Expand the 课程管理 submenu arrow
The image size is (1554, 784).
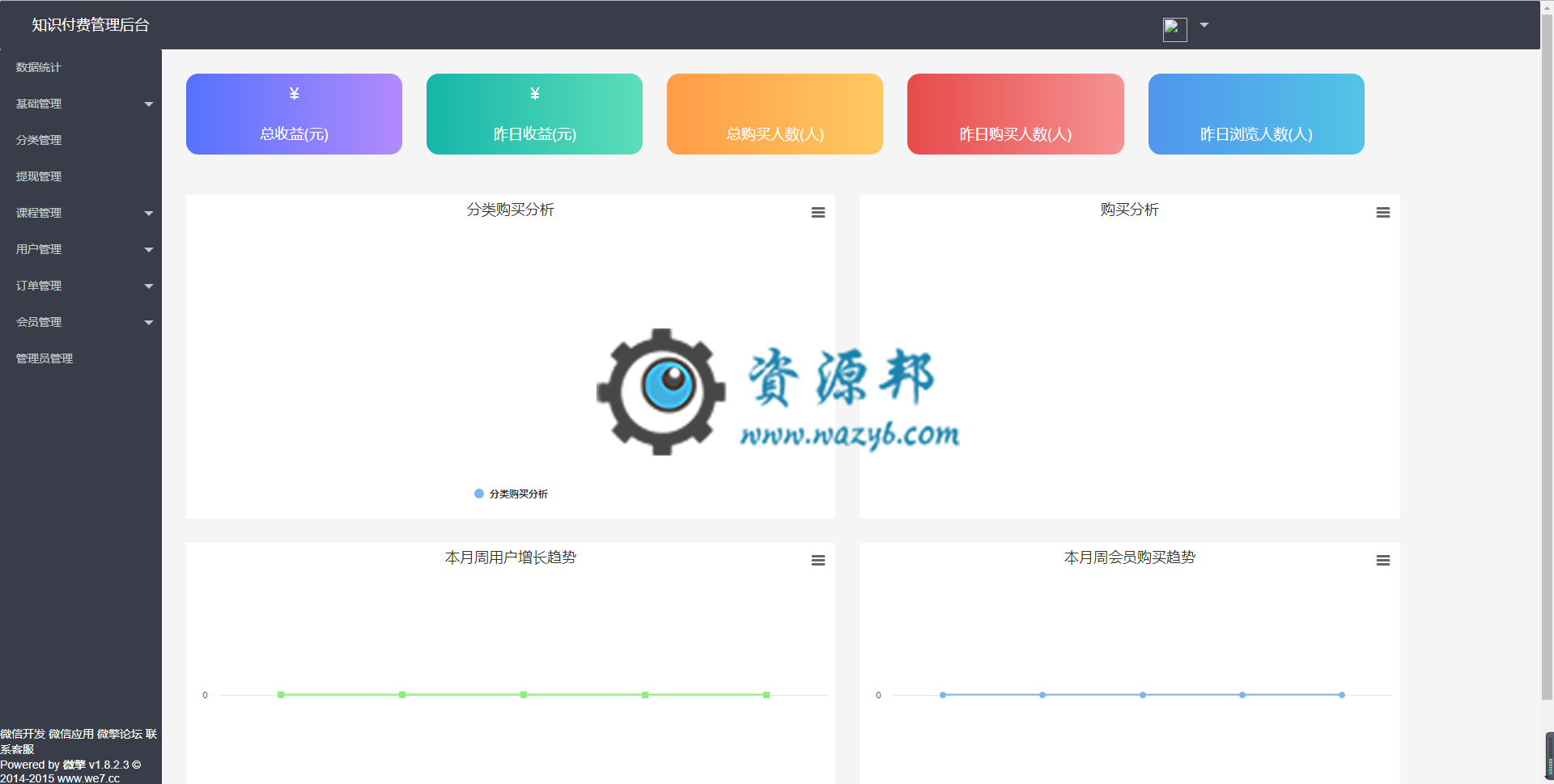pyautogui.click(x=149, y=214)
